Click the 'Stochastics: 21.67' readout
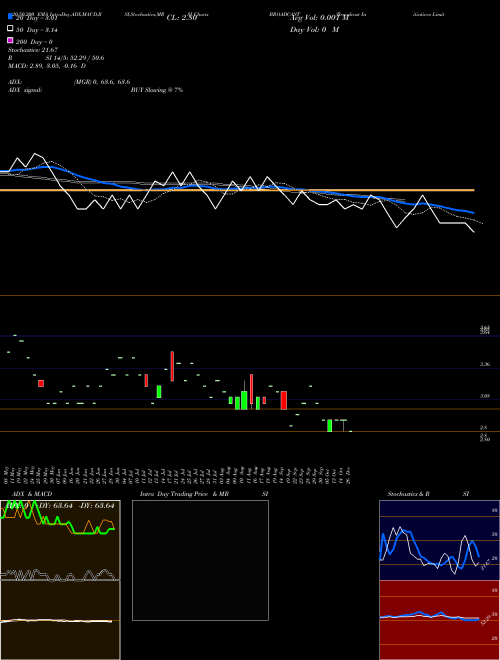 33,50
